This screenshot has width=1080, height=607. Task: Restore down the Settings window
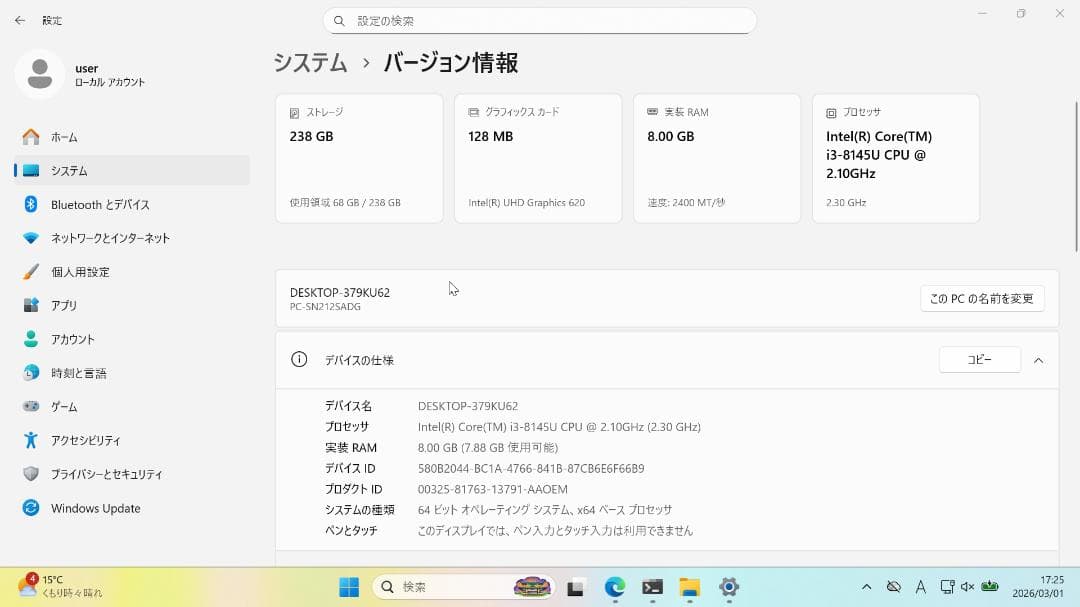(x=1021, y=14)
